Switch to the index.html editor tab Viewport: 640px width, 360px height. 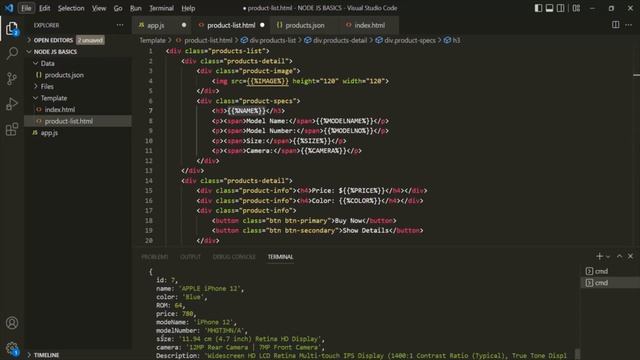tap(369, 25)
